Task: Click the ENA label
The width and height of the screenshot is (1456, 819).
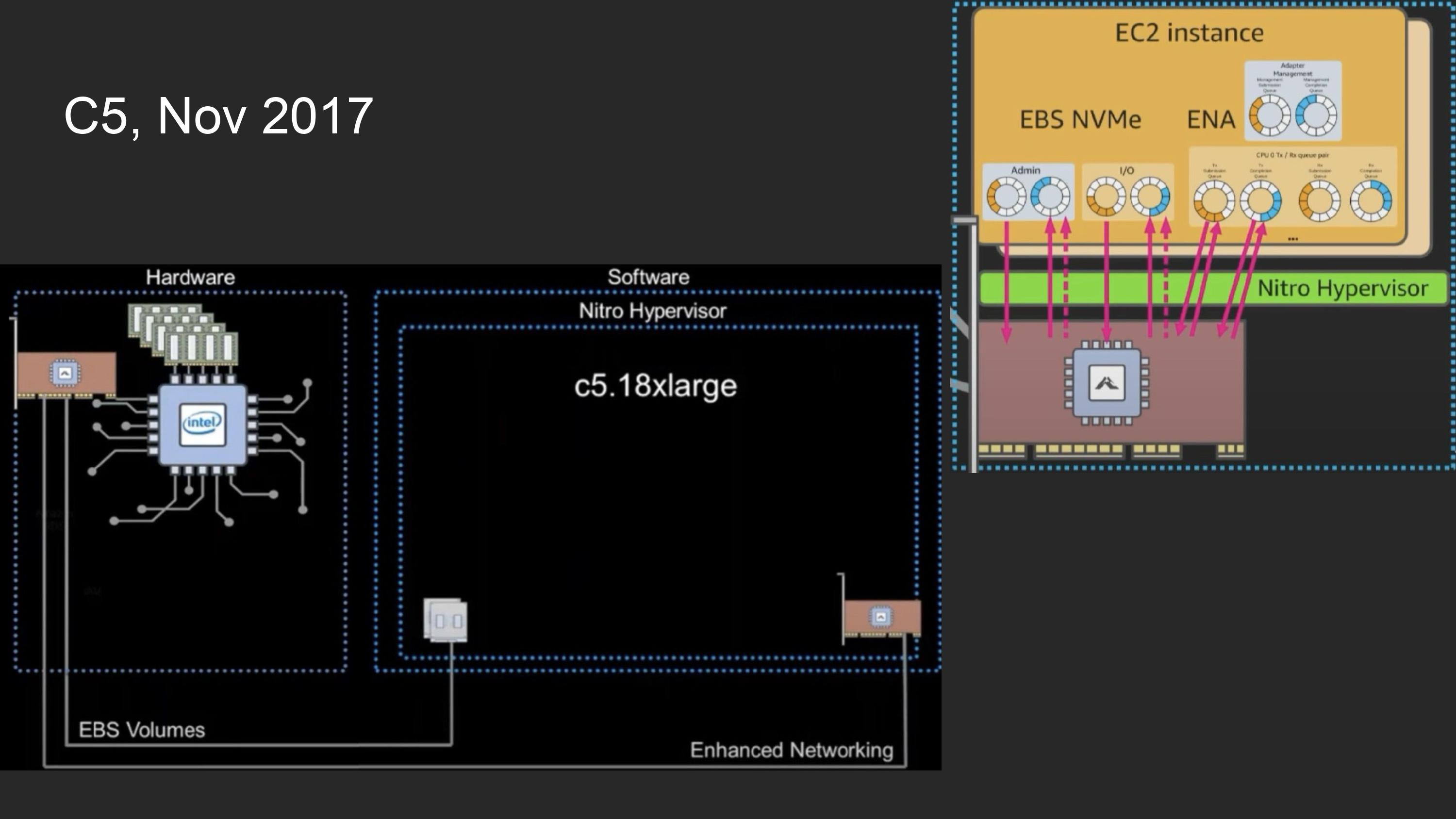Action: [x=1211, y=120]
